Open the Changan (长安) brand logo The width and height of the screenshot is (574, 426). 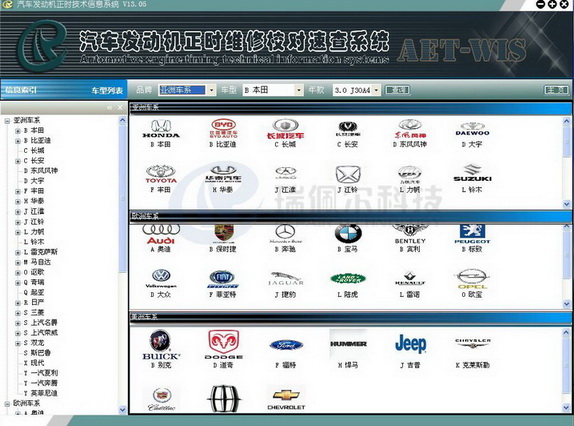348,129
